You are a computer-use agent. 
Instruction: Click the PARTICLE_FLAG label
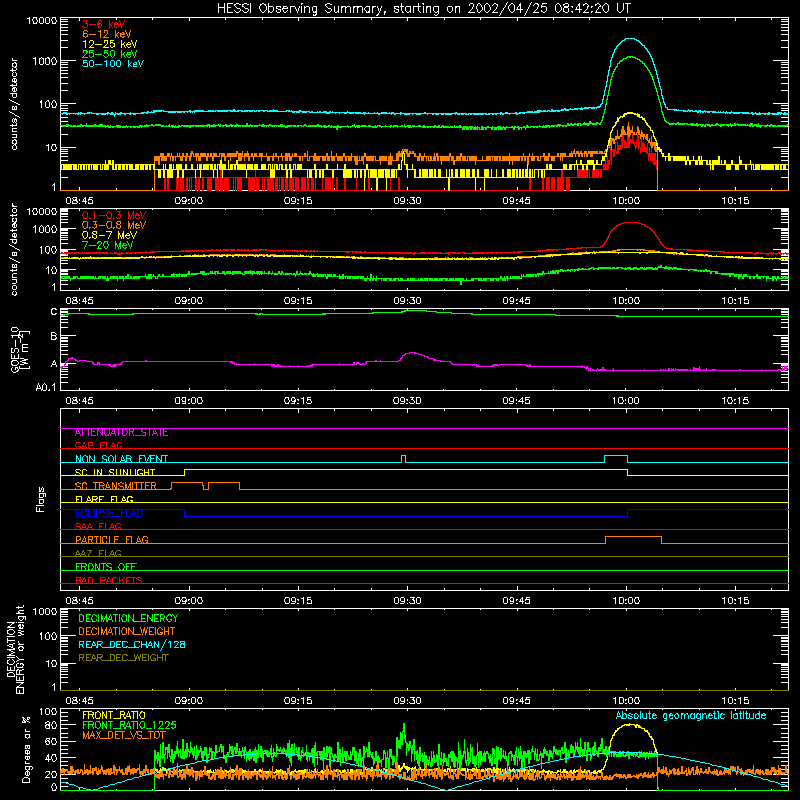point(112,539)
